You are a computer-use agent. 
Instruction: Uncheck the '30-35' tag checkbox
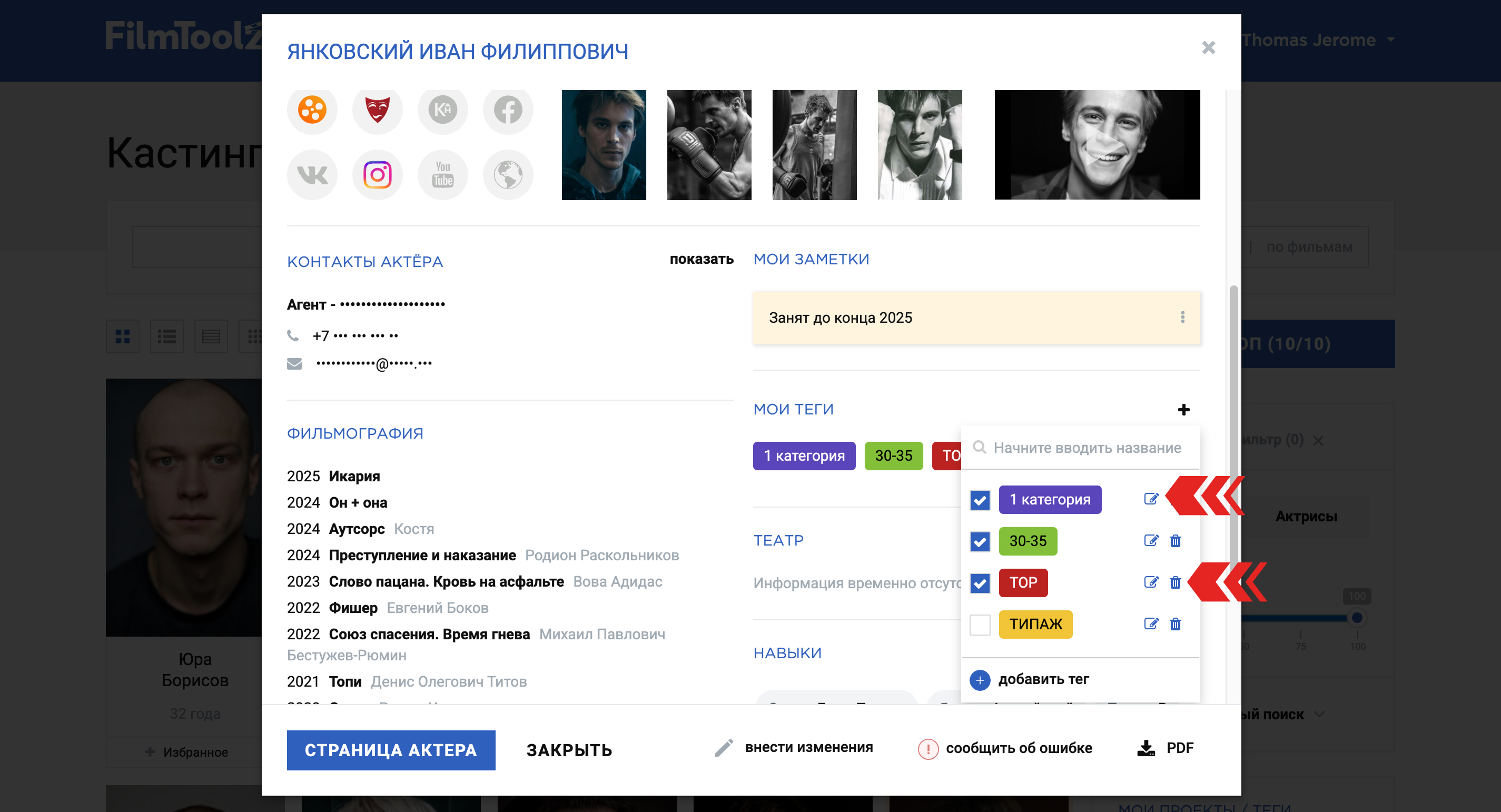coord(980,542)
